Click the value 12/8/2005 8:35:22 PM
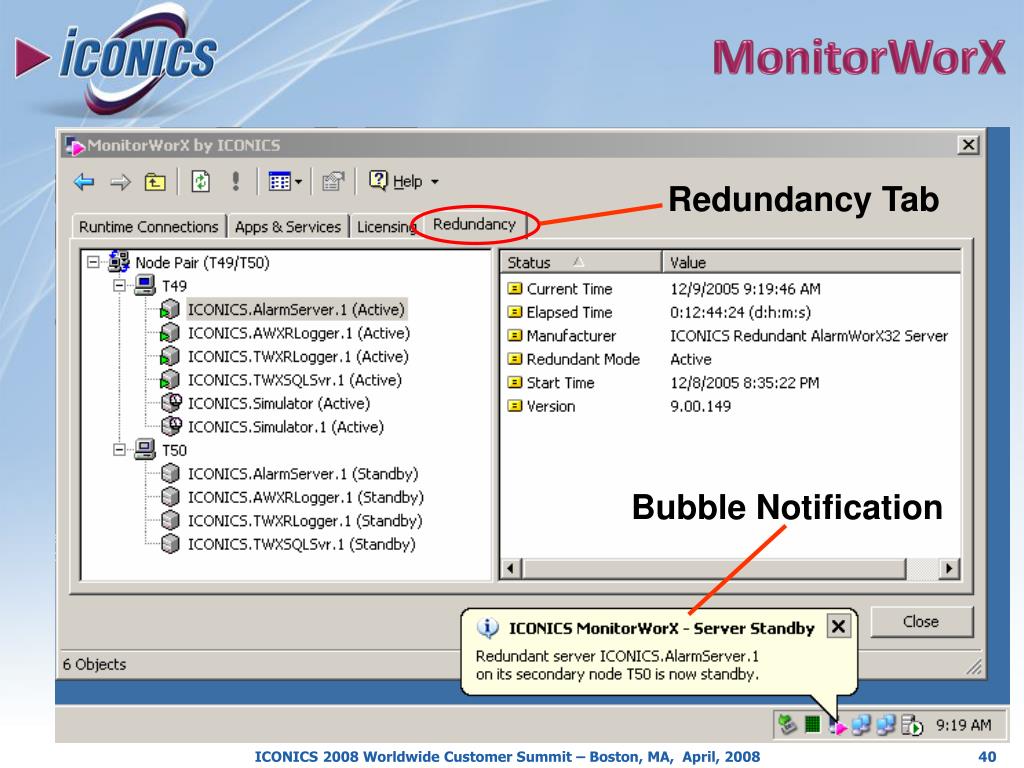The image size is (1024, 768). pos(744,383)
